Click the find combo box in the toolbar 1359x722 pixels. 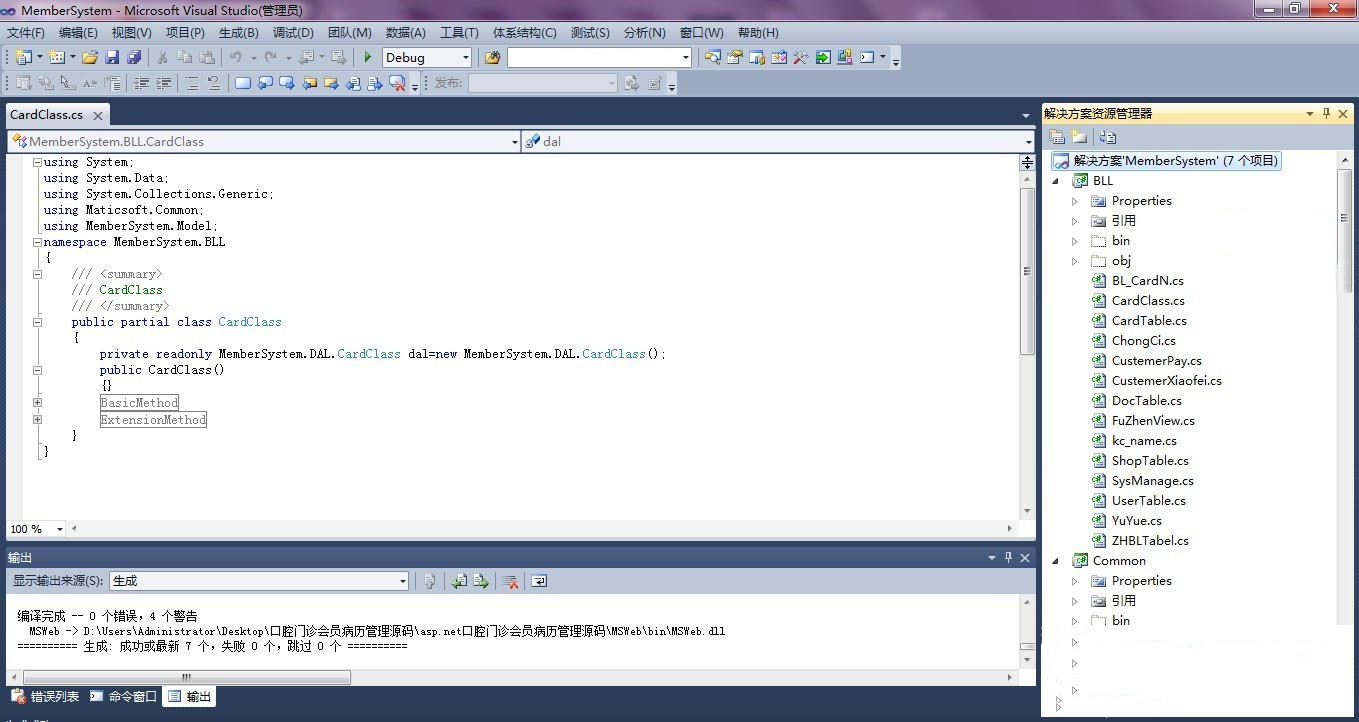click(599, 58)
